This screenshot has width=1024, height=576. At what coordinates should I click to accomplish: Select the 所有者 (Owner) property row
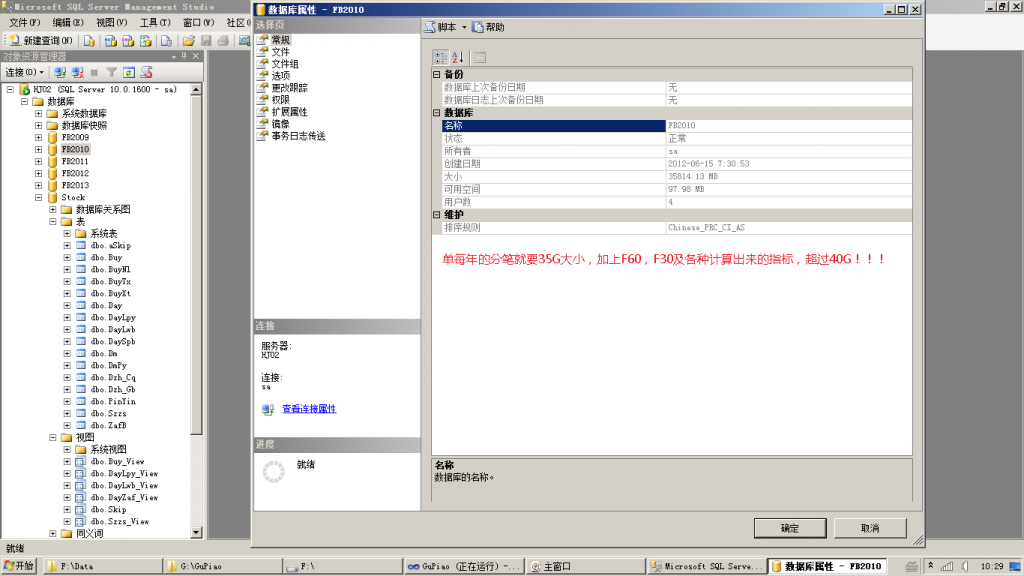[677, 151]
